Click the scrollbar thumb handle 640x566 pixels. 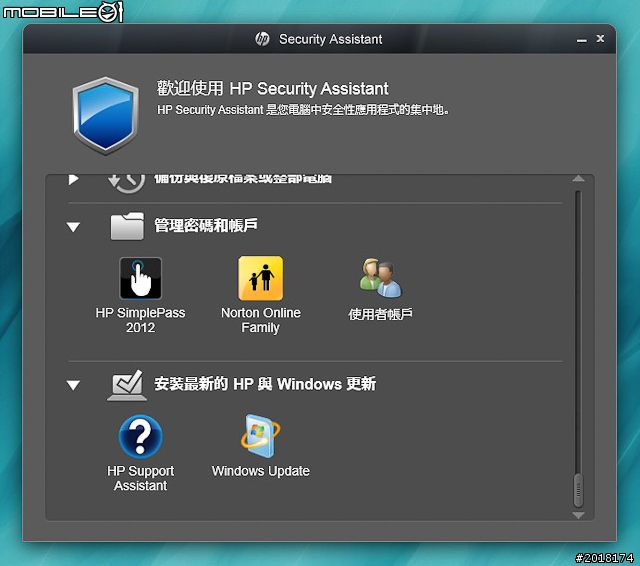coord(578,490)
